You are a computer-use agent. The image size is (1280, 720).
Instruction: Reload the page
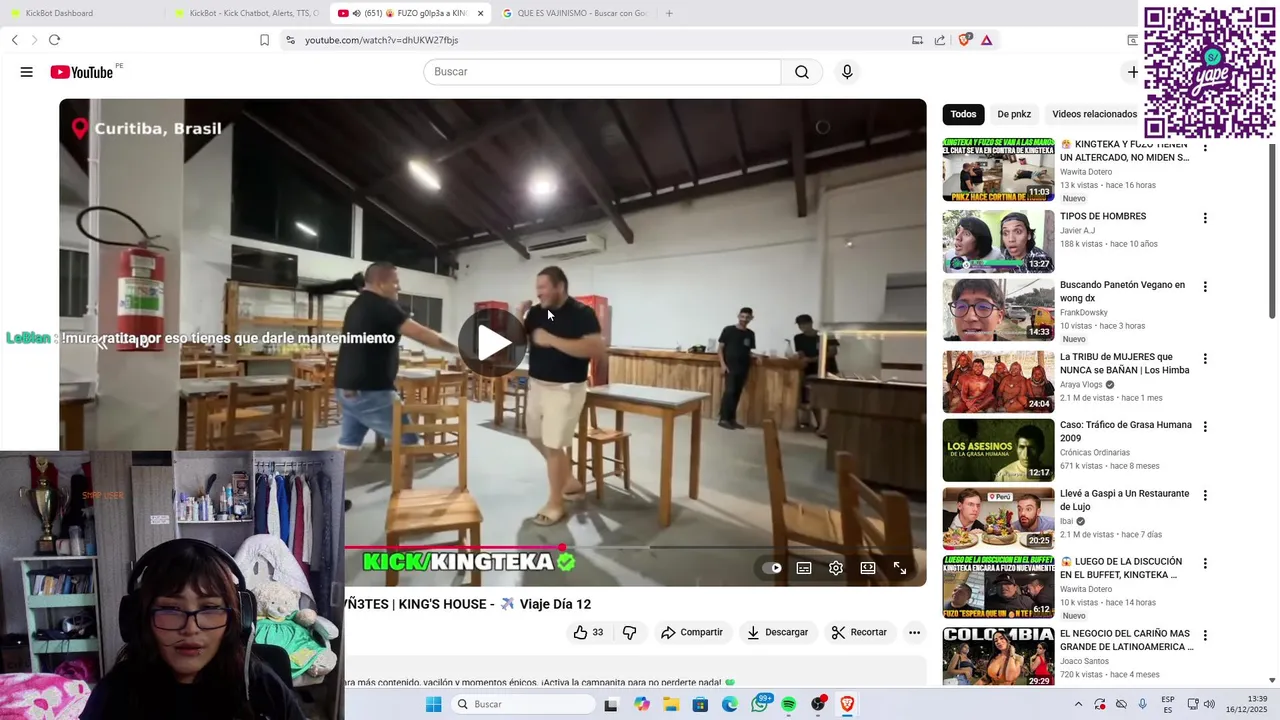point(54,40)
